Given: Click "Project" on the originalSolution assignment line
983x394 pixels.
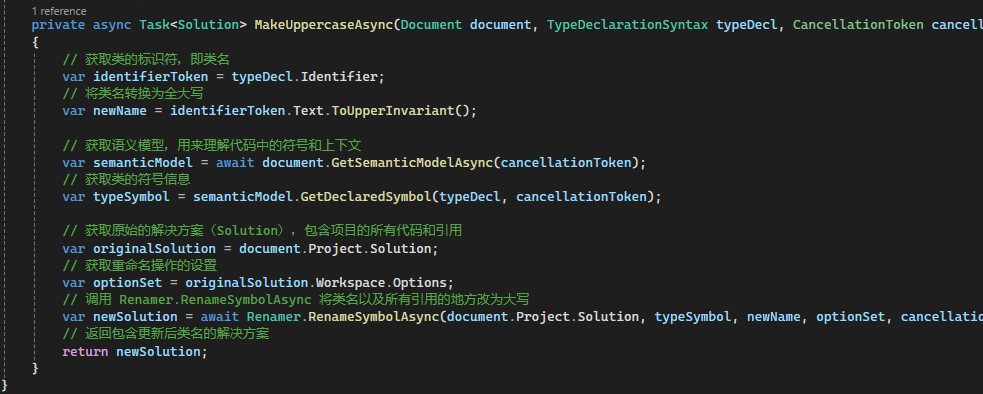Looking at the screenshot, I should click(335, 248).
